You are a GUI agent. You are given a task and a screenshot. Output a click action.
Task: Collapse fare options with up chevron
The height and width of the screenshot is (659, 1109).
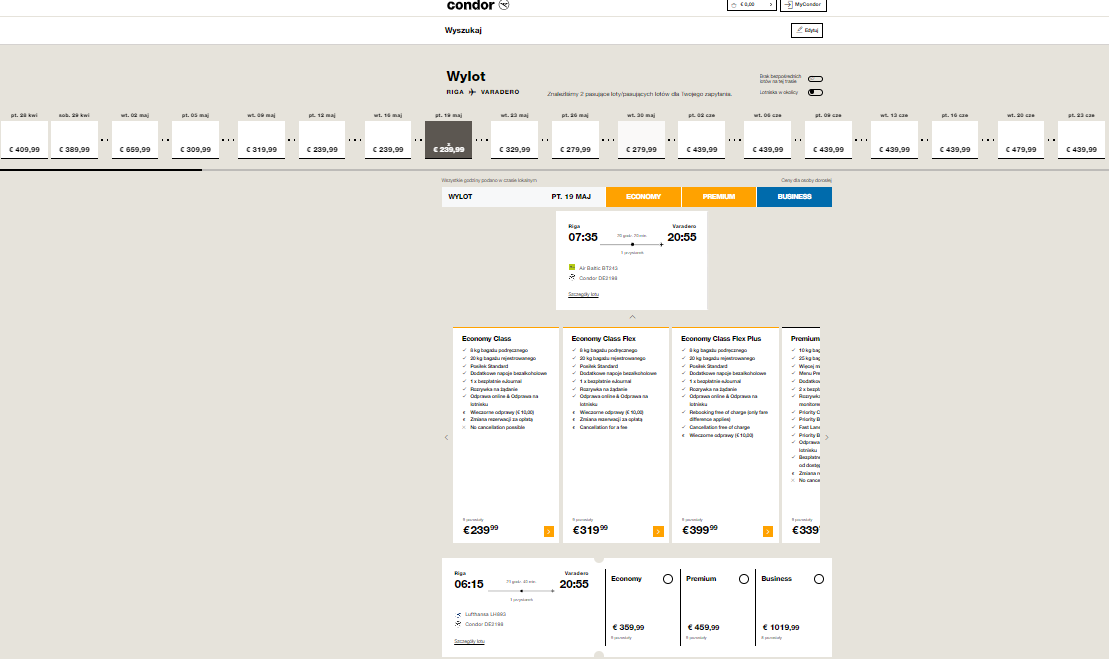(632, 317)
